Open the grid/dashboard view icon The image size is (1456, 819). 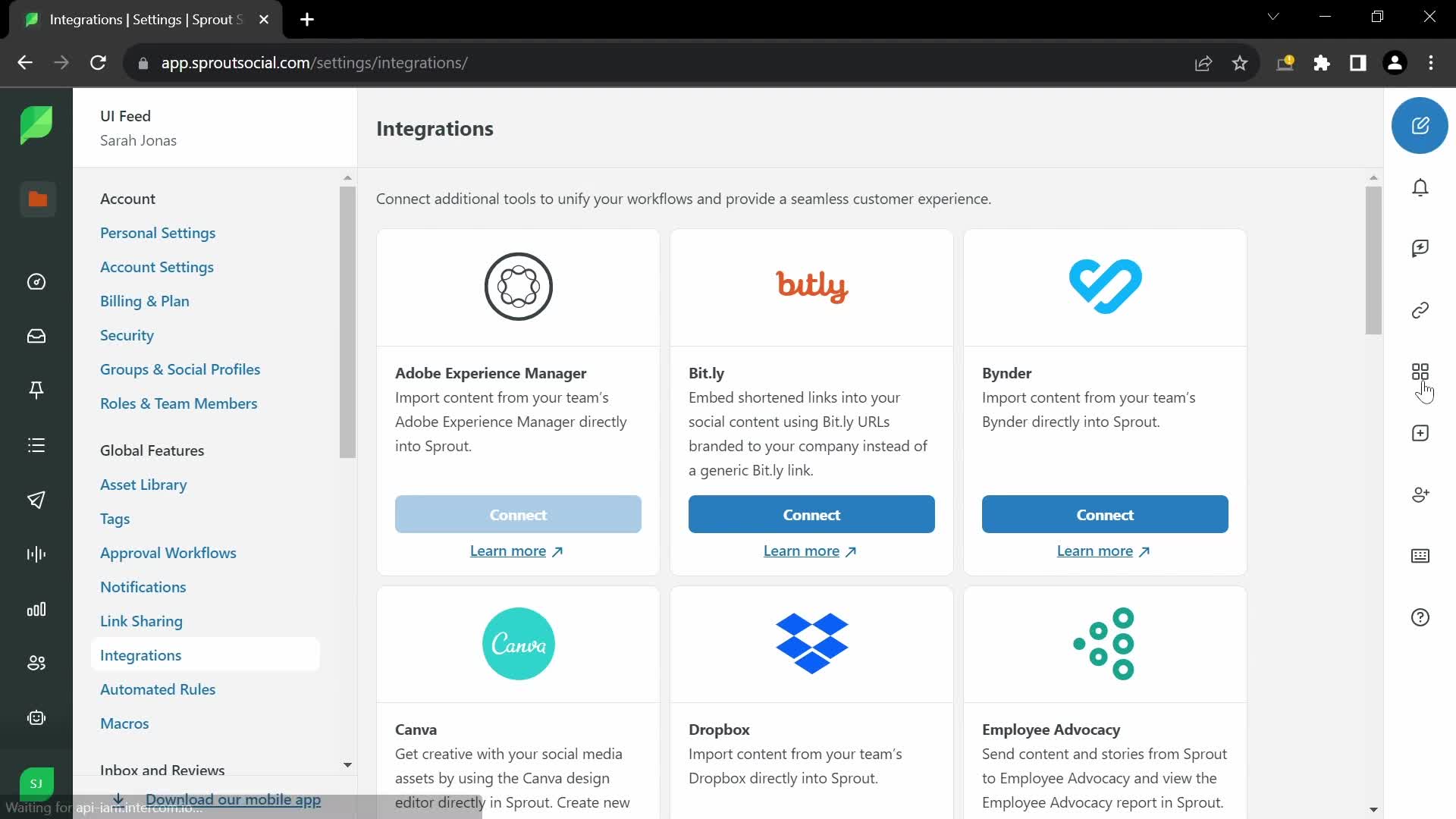[x=1421, y=371]
